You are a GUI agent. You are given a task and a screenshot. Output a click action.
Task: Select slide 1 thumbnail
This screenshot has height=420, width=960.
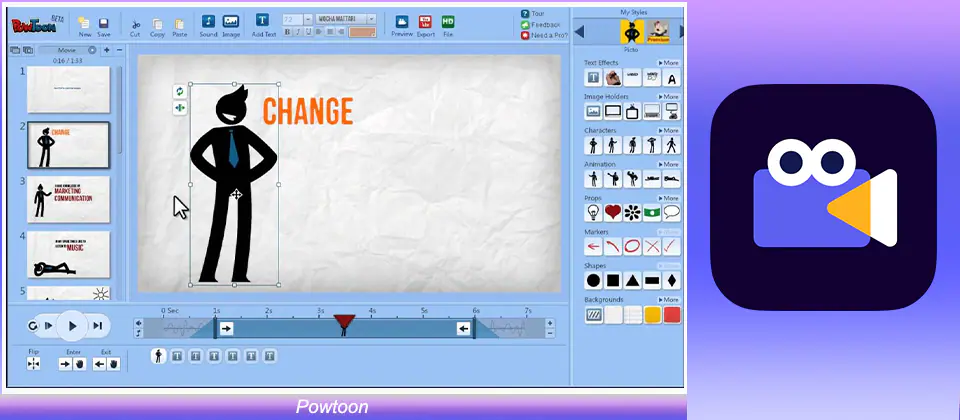pyautogui.click(x=69, y=89)
